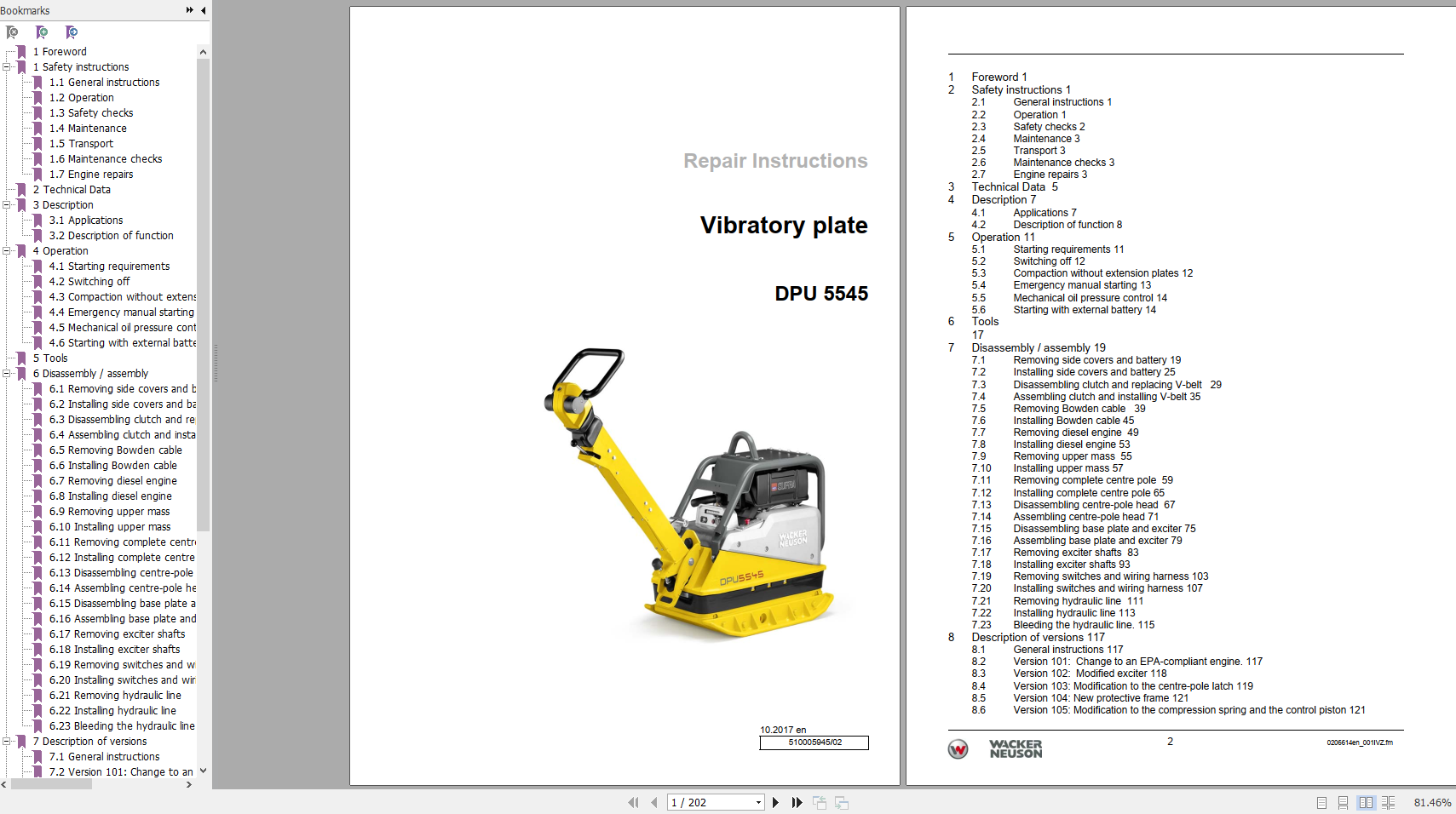
Task: Click contents entry 'Bleeding the hydraulic line. 115'
Action: [1084, 624]
